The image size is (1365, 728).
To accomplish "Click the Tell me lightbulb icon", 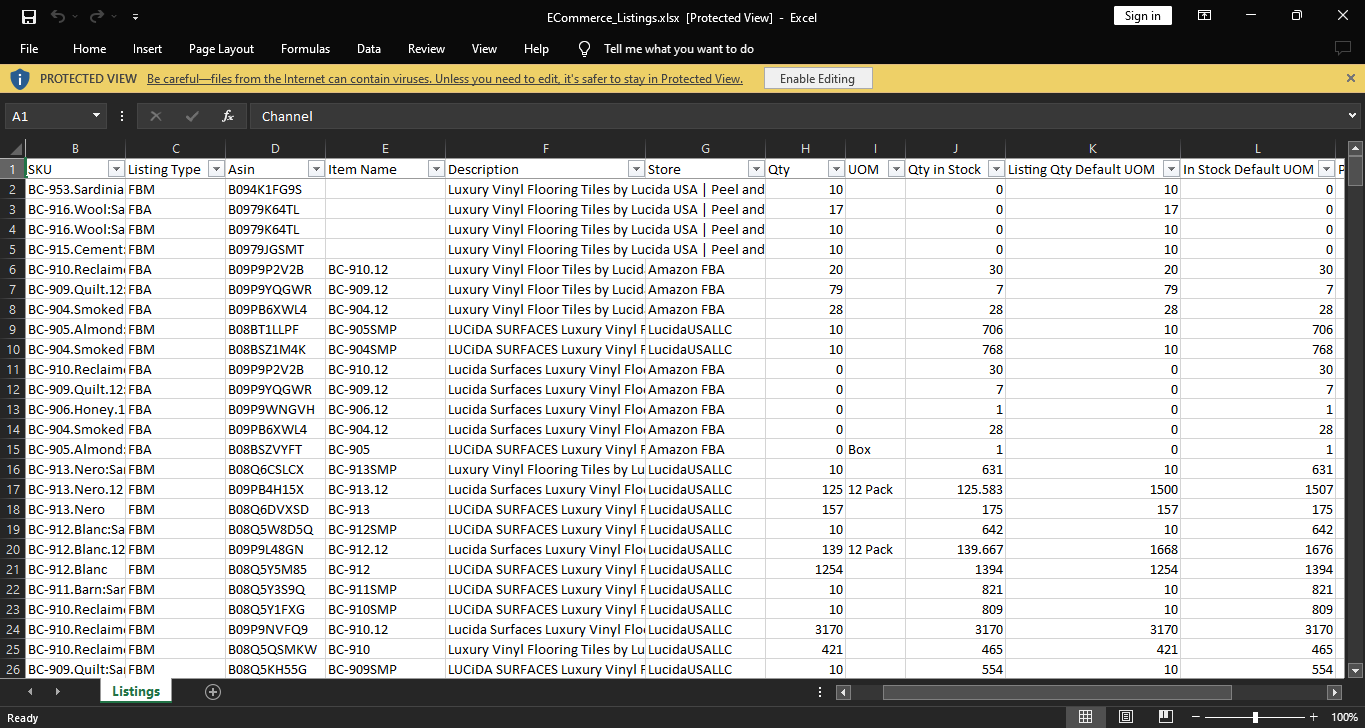I will coord(585,49).
